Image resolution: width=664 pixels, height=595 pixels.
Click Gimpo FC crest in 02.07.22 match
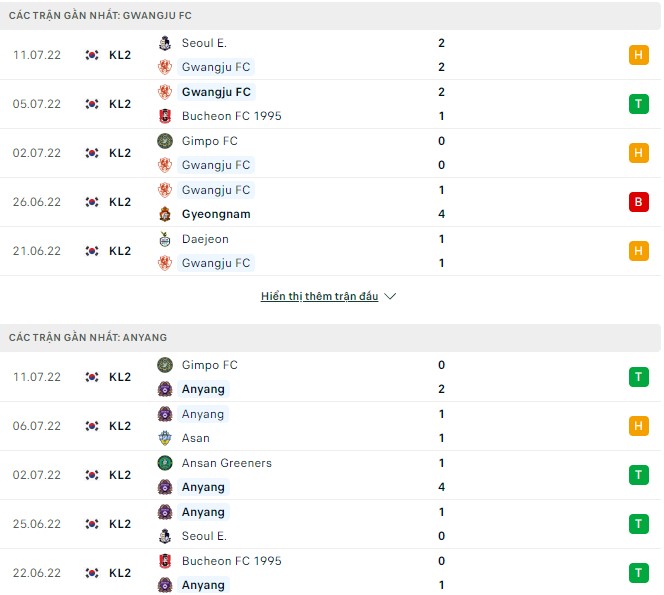(165, 141)
